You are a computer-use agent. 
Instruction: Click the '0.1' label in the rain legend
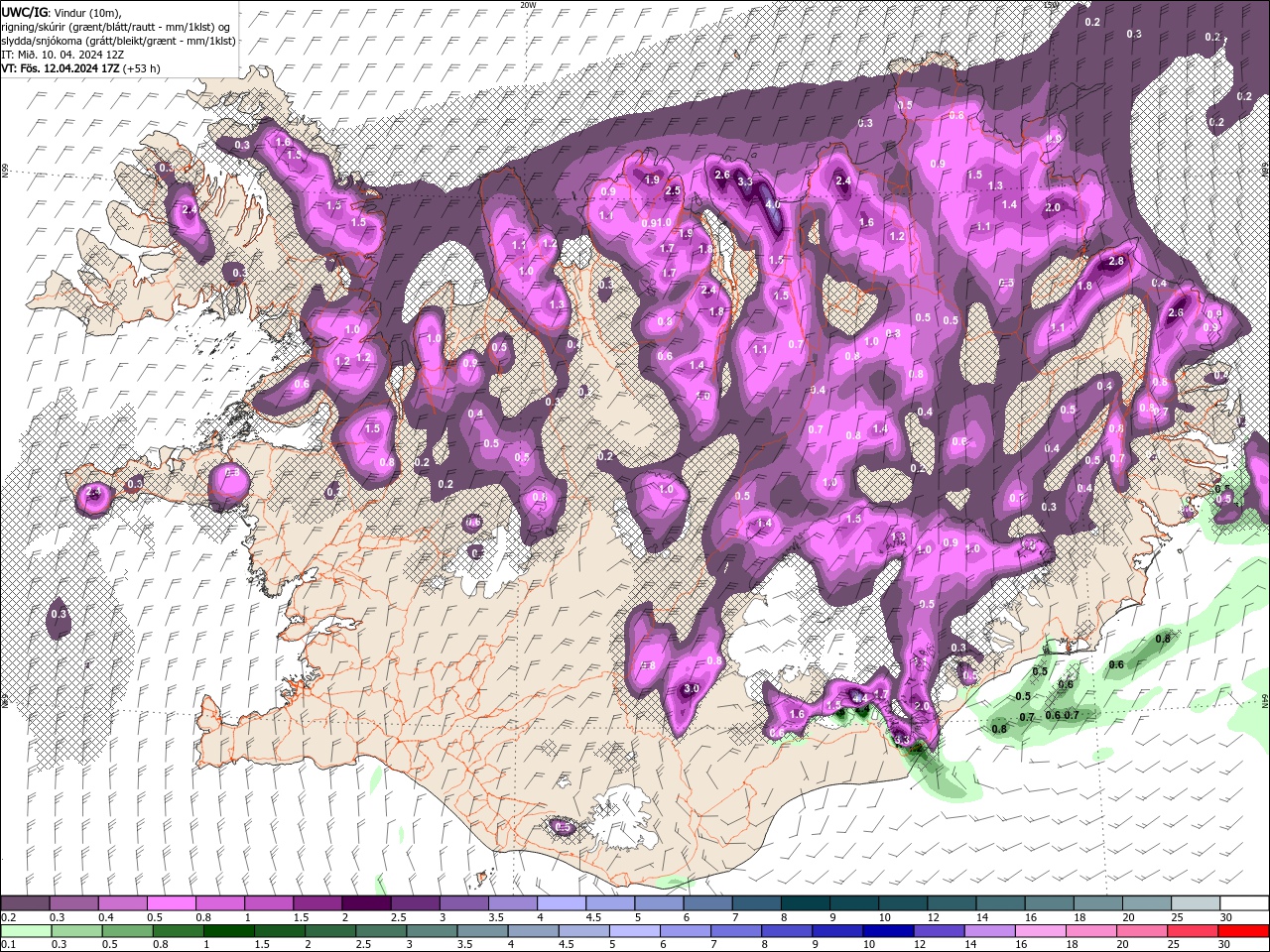click(x=8, y=945)
